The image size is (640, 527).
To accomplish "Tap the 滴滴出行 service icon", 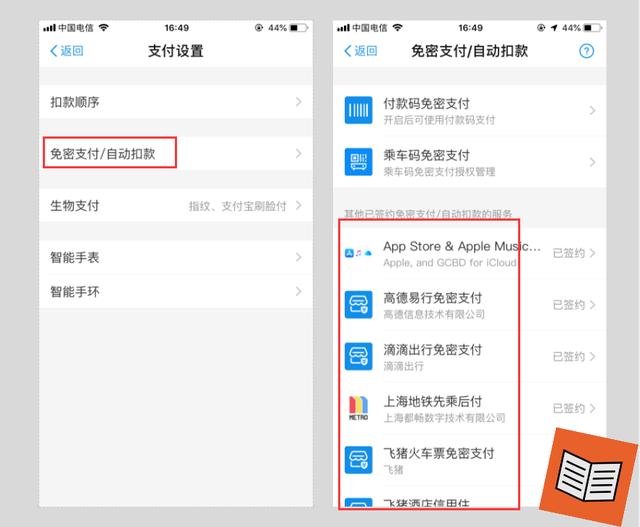I will click(x=358, y=356).
